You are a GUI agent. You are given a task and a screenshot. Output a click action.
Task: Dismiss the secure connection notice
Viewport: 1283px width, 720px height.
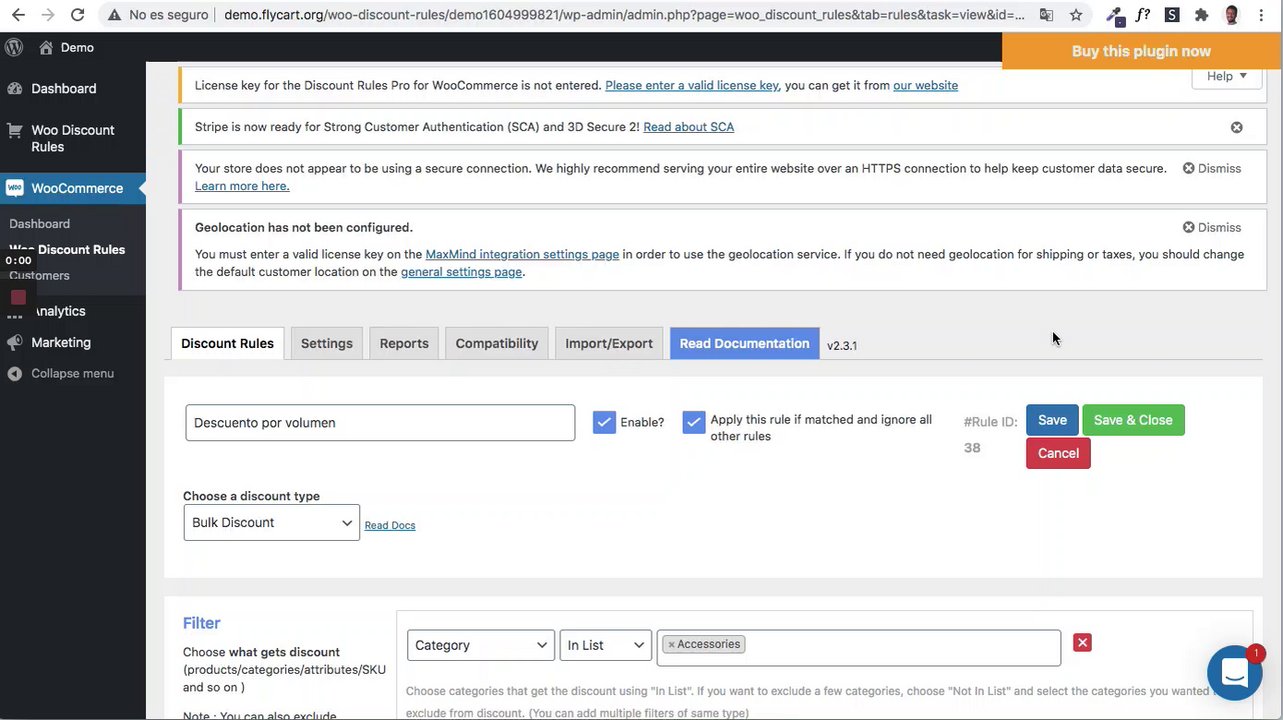(1212, 168)
